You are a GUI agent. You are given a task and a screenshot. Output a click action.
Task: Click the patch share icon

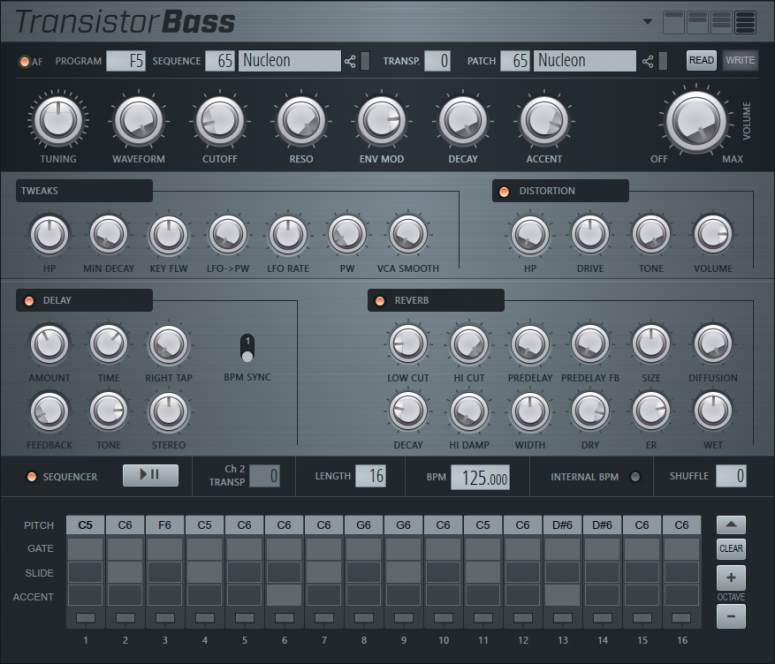(x=648, y=61)
